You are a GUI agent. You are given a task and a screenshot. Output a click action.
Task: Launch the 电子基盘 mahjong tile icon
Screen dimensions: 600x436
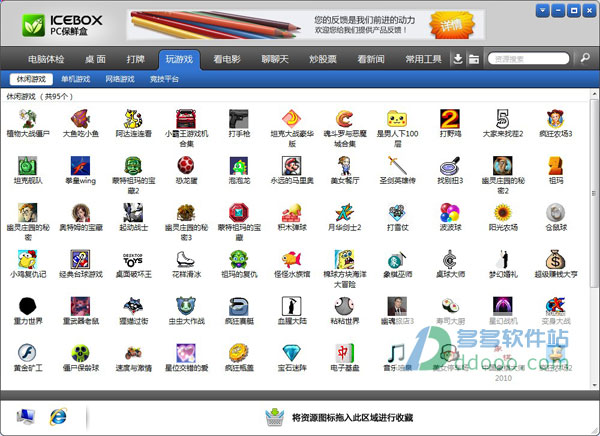(344, 353)
